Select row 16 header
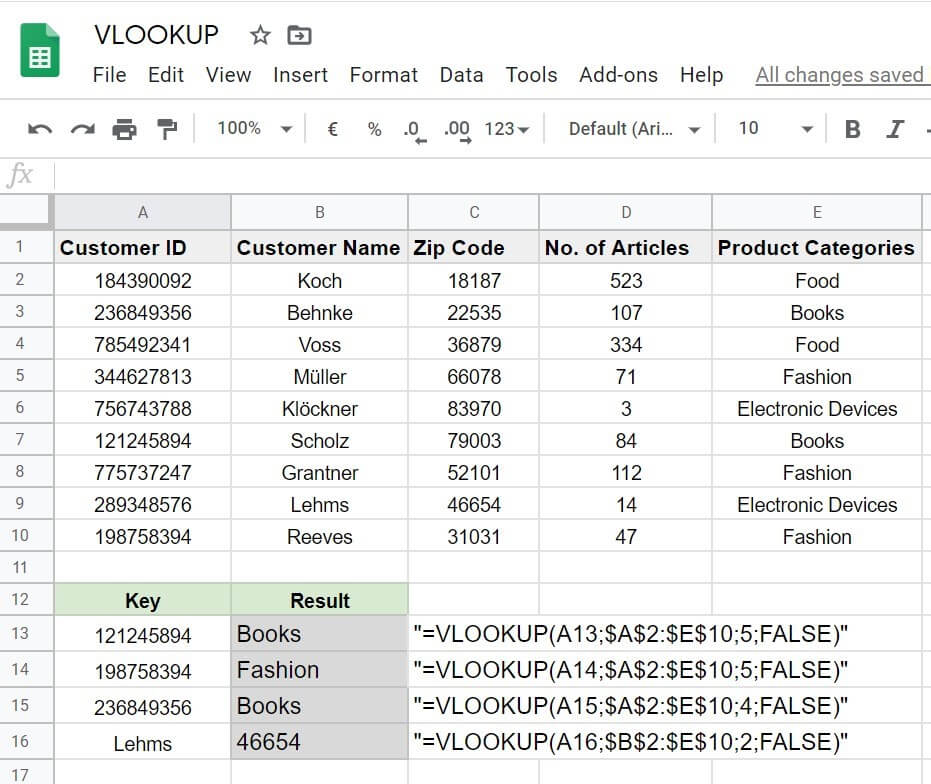This screenshot has width=931, height=784. click(x=26, y=741)
